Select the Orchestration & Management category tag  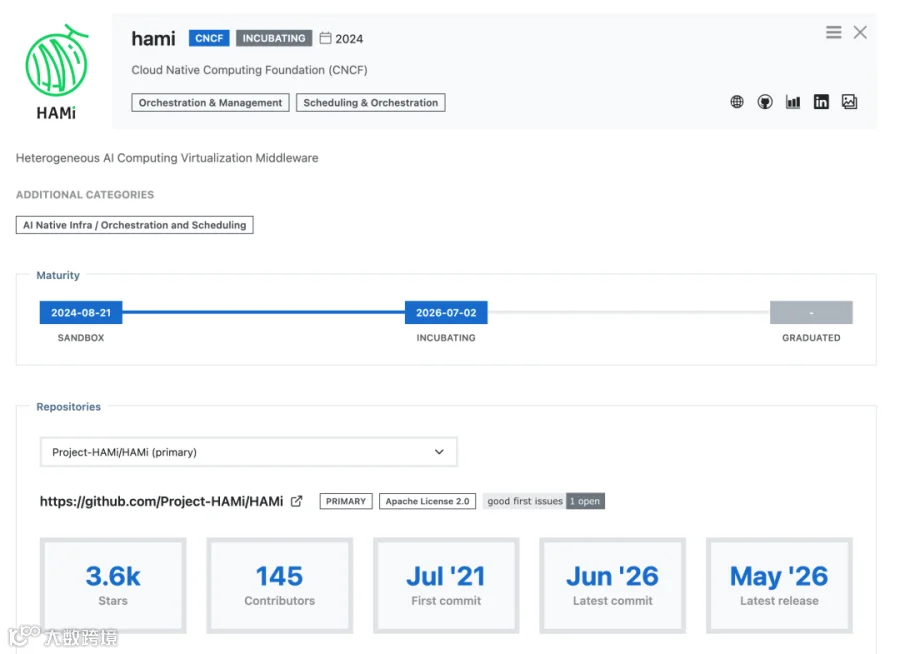click(x=210, y=103)
